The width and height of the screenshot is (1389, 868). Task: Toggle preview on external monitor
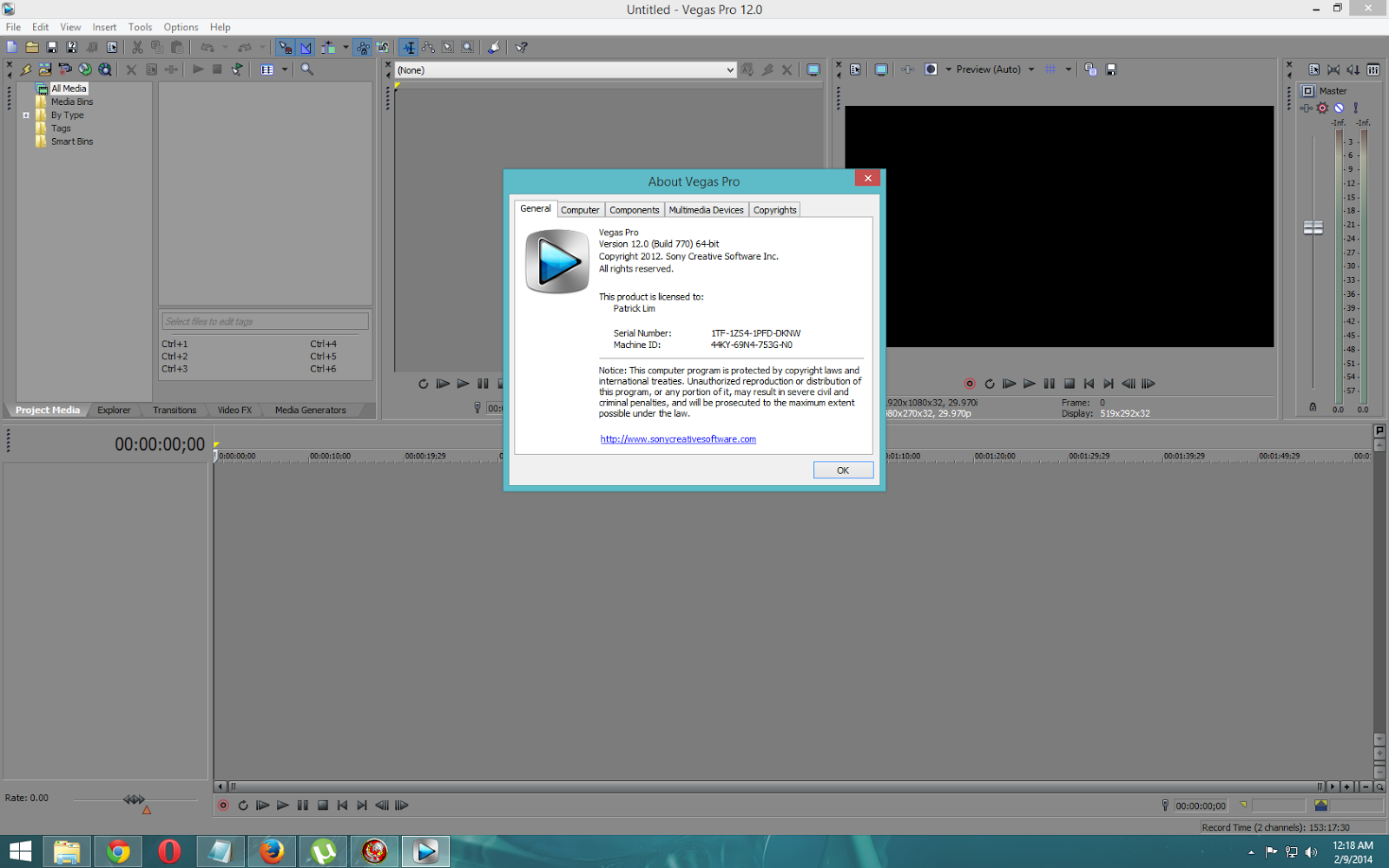(881, 69)
